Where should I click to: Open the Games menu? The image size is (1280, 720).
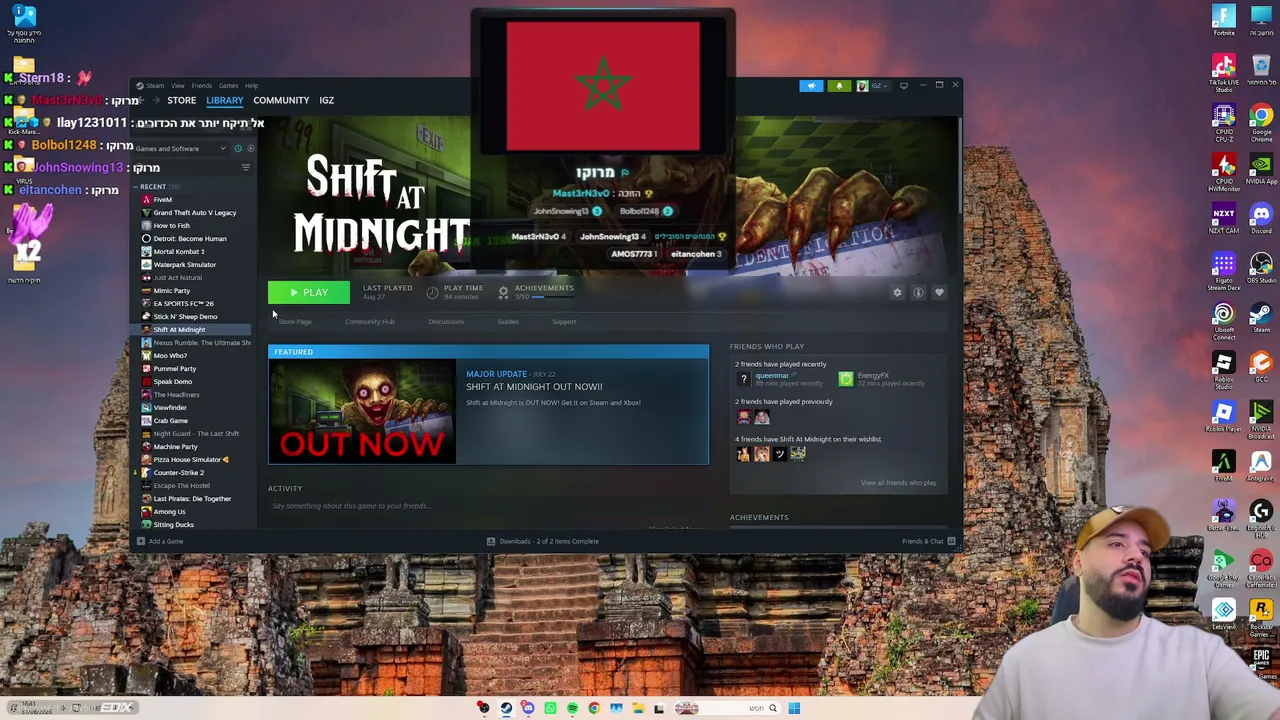click(228, 85)
